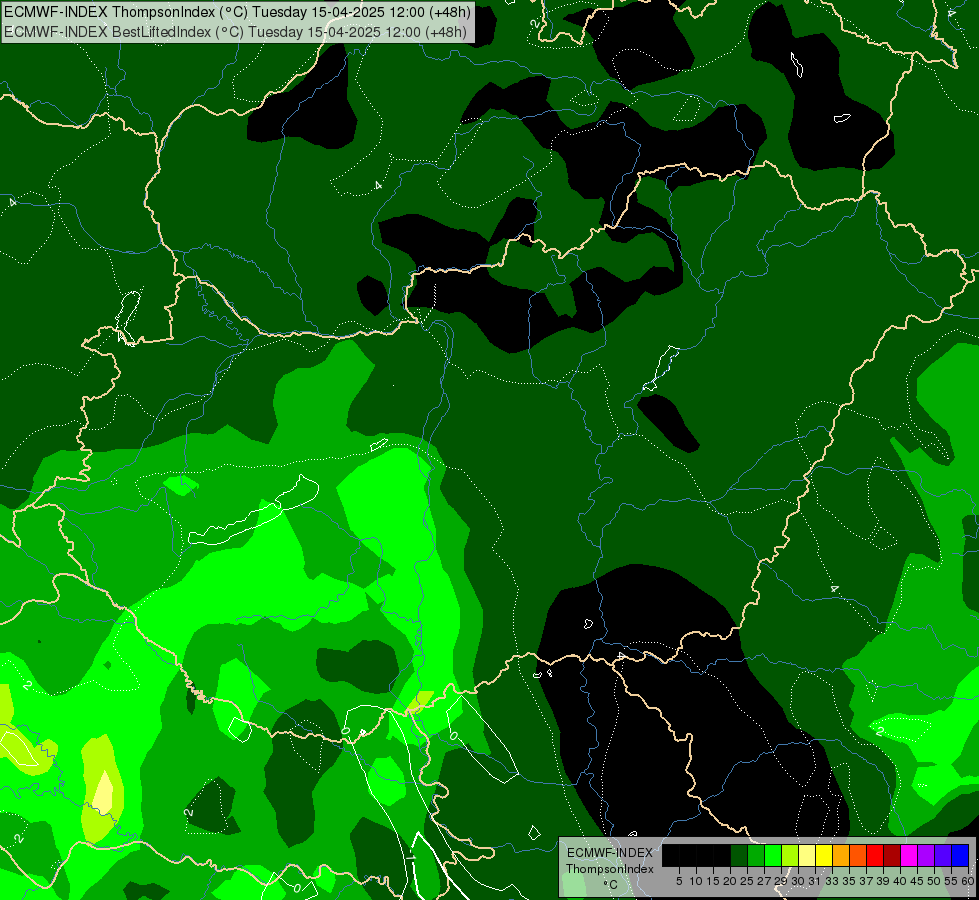Click the legend tick label "55"
The width and height of the screenshot is (979, 900).
tap(952, 881)
